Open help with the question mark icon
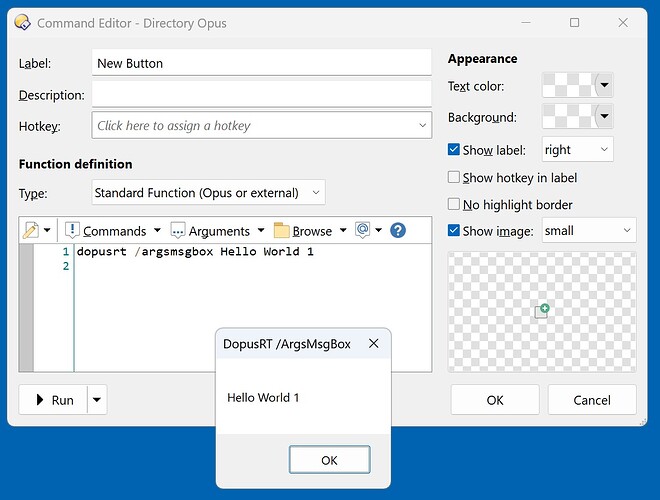 [398, 230]
